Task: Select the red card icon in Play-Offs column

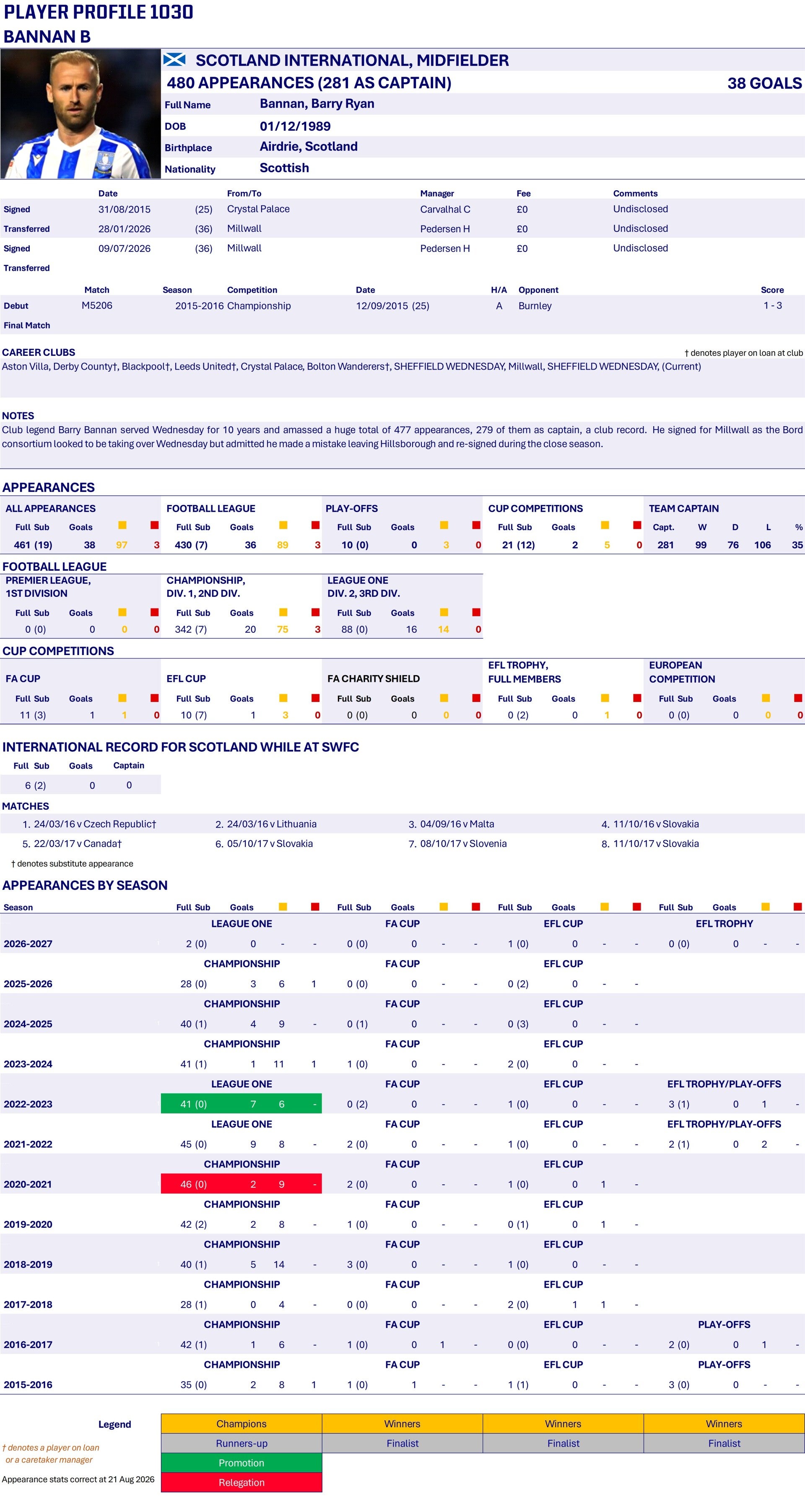Action: point(476,526)
